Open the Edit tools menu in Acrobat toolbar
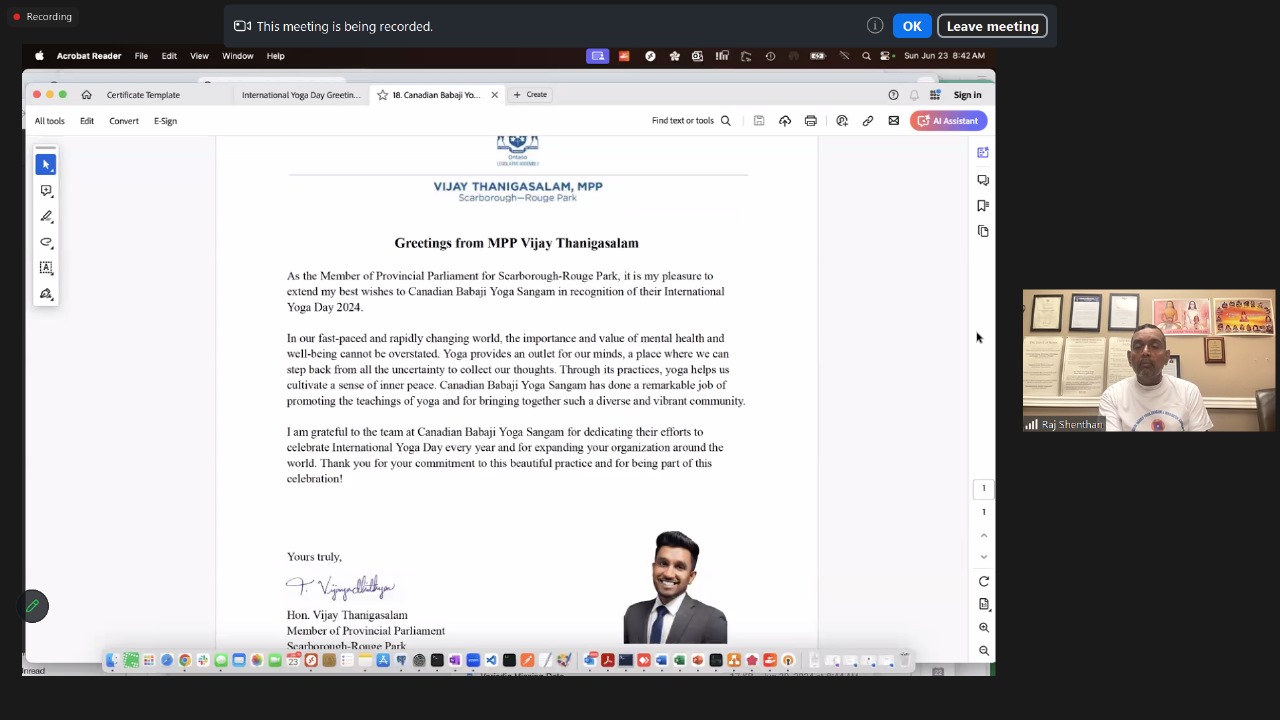Screen dimensions: 1280x720 click(87, 121)
